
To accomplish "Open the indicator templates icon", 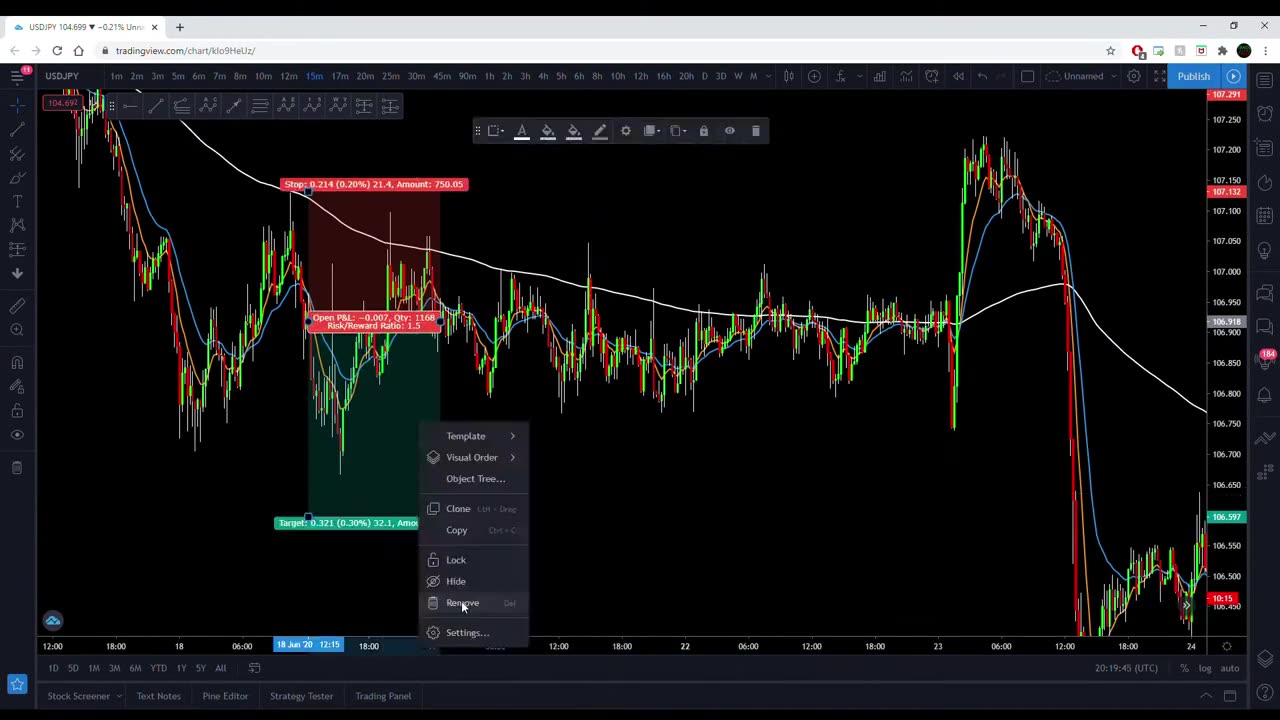I will pyautogui.click(x=906, y=76).
